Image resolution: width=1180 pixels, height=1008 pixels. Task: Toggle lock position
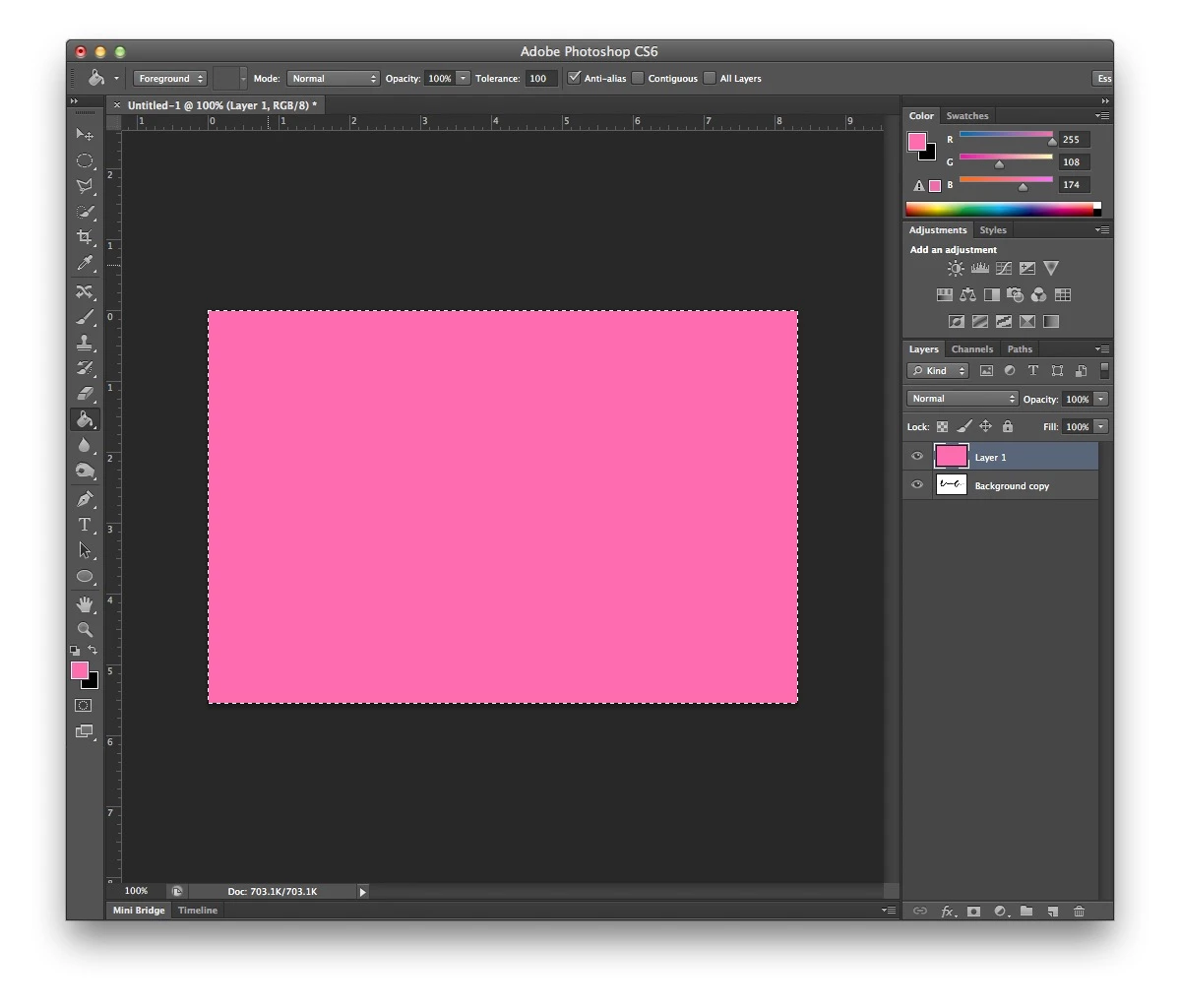pyautogui.click(x=986, y=427)
